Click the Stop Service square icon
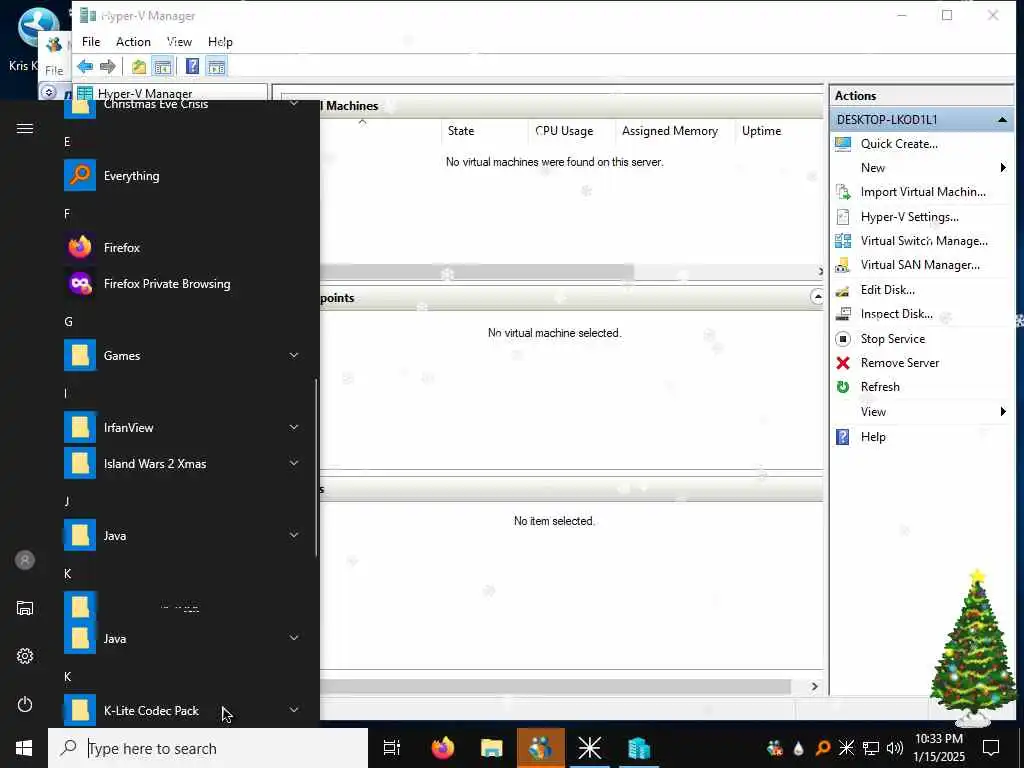 point(843,339)
